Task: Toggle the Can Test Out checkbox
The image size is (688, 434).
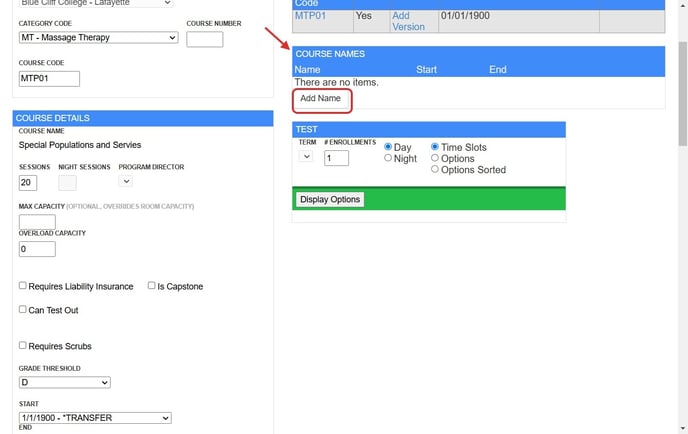Action: point(23,310)
